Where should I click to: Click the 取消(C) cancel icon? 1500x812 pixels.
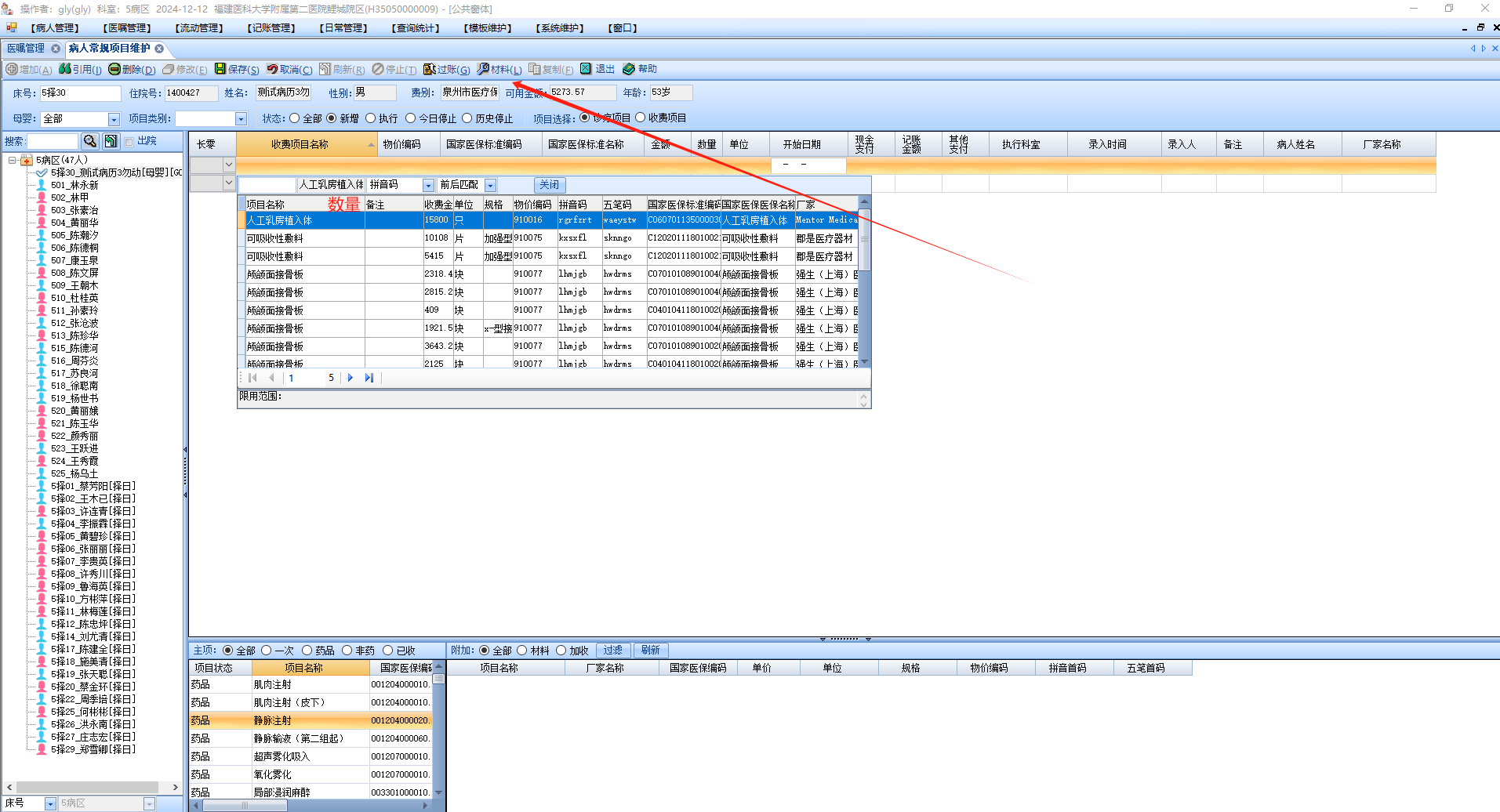(x=272, y=69)
